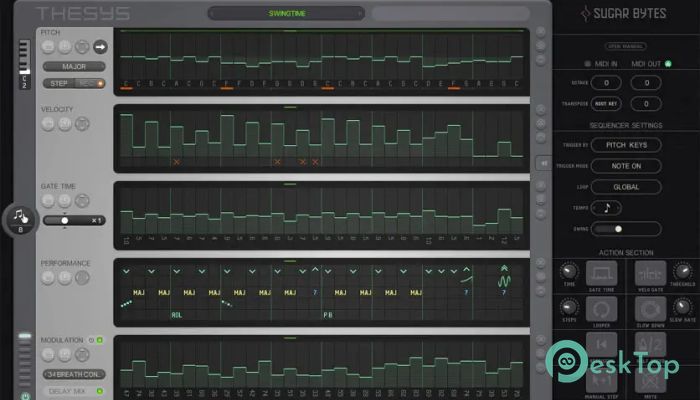Click the Swingtime preset name display
Image resolution: width=700 pixels, height=400 pixels.
pyautogui.click(x=285, y=14)
